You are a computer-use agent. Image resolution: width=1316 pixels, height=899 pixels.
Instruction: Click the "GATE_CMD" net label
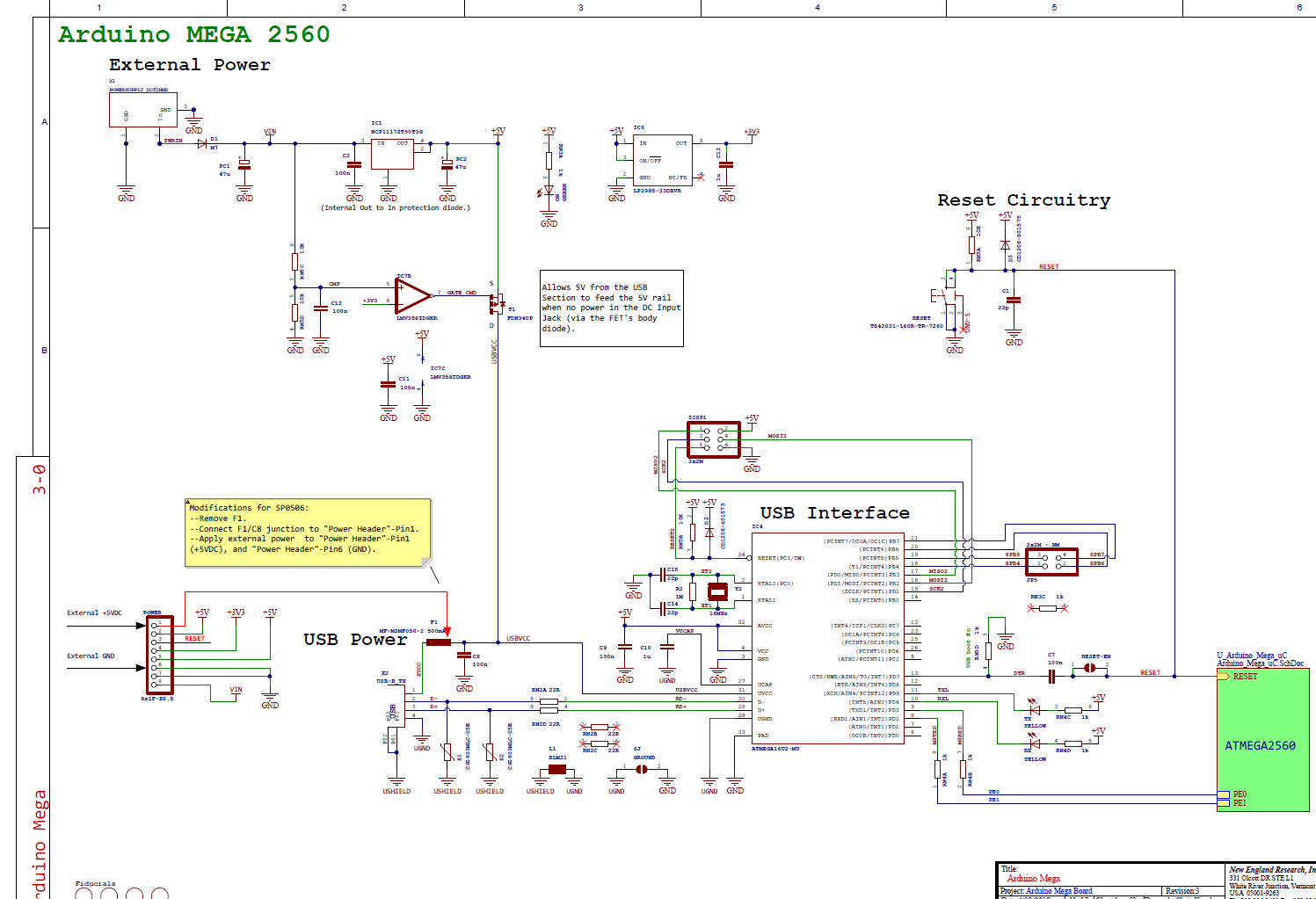click(x=462, y=293)
